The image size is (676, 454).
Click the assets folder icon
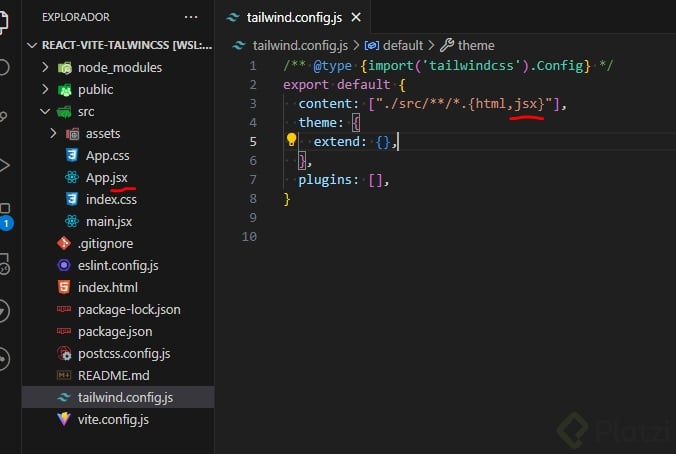tap(72, 134)
